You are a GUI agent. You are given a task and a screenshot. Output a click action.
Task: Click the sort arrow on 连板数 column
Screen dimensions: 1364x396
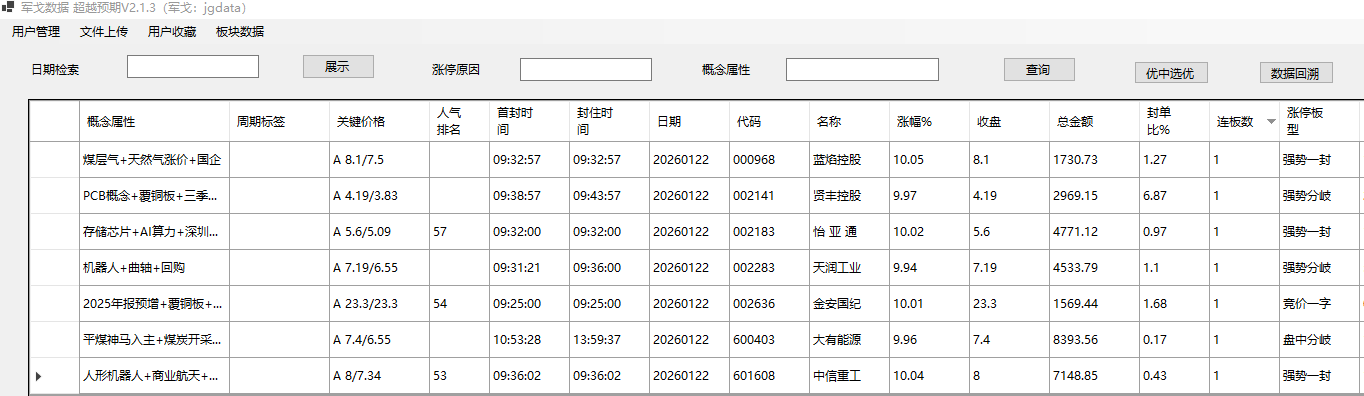click(x=1271, y=121)
